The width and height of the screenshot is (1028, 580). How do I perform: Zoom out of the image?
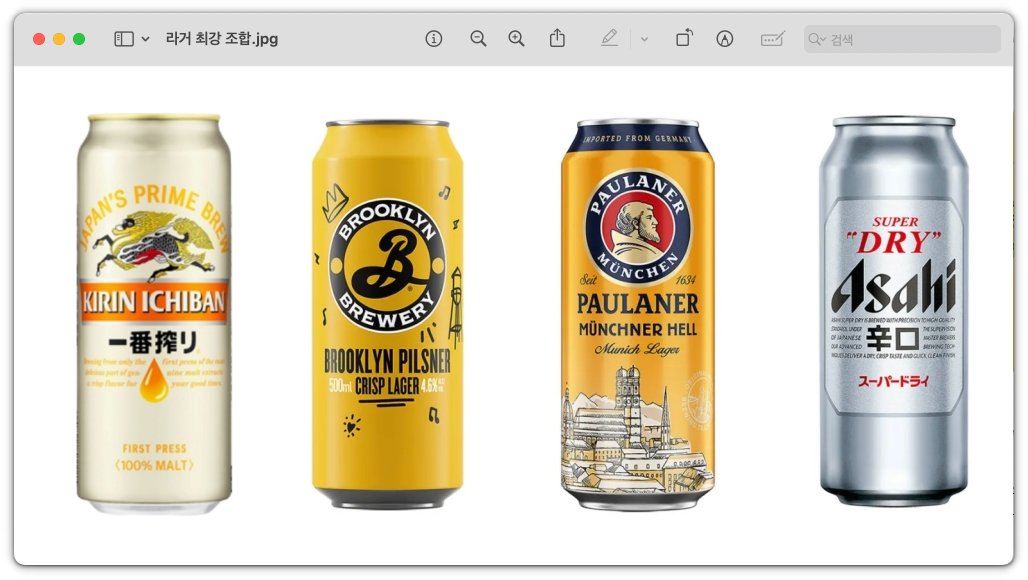coord(478,39)
